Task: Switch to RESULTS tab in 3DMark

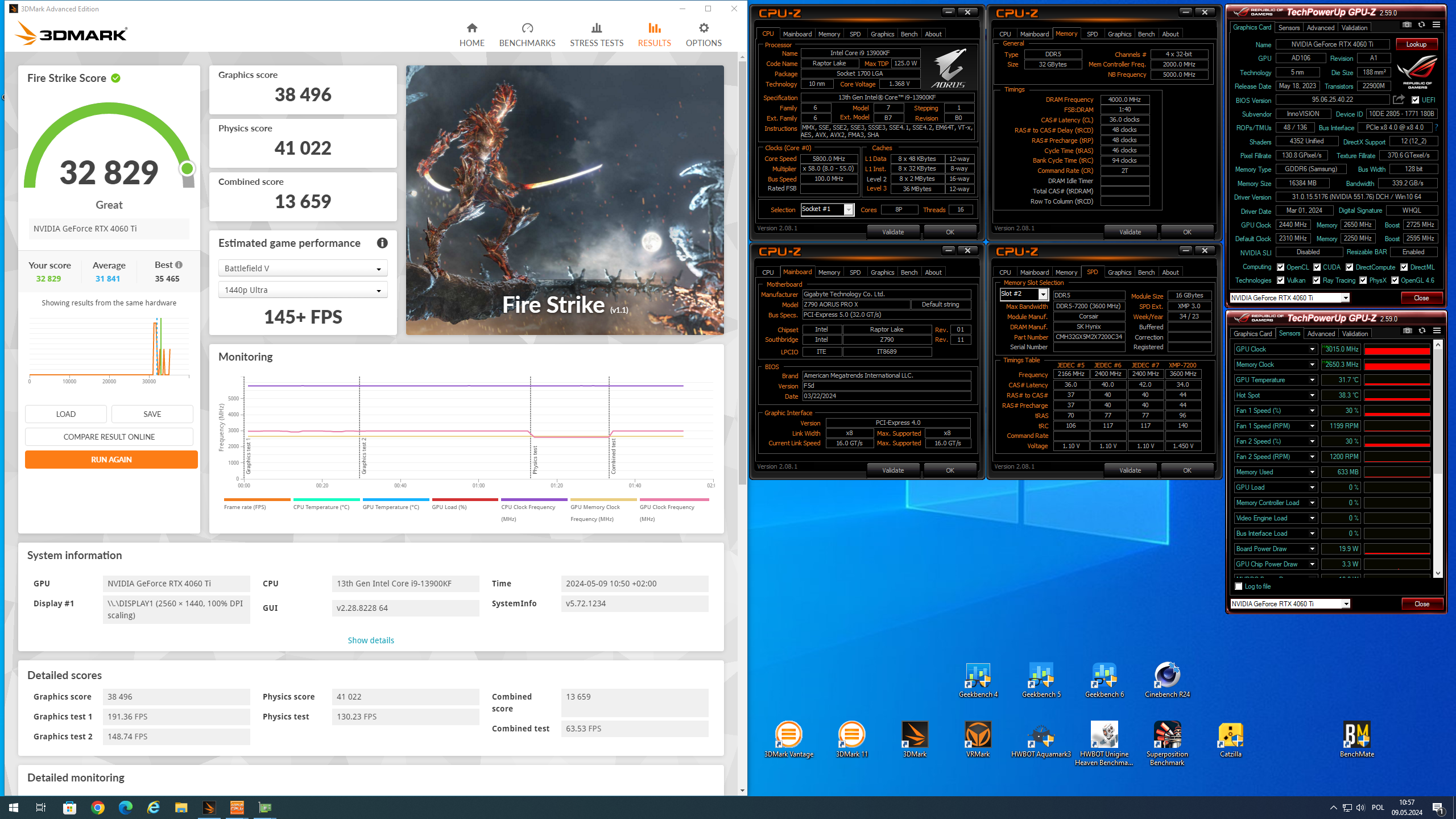Action: (x=654, y=35)
